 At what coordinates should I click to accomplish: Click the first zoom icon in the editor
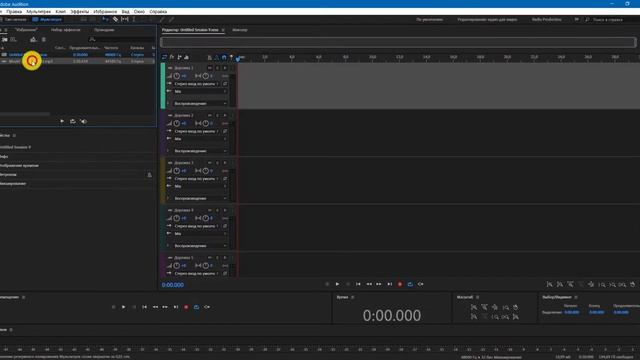[550, 284]
